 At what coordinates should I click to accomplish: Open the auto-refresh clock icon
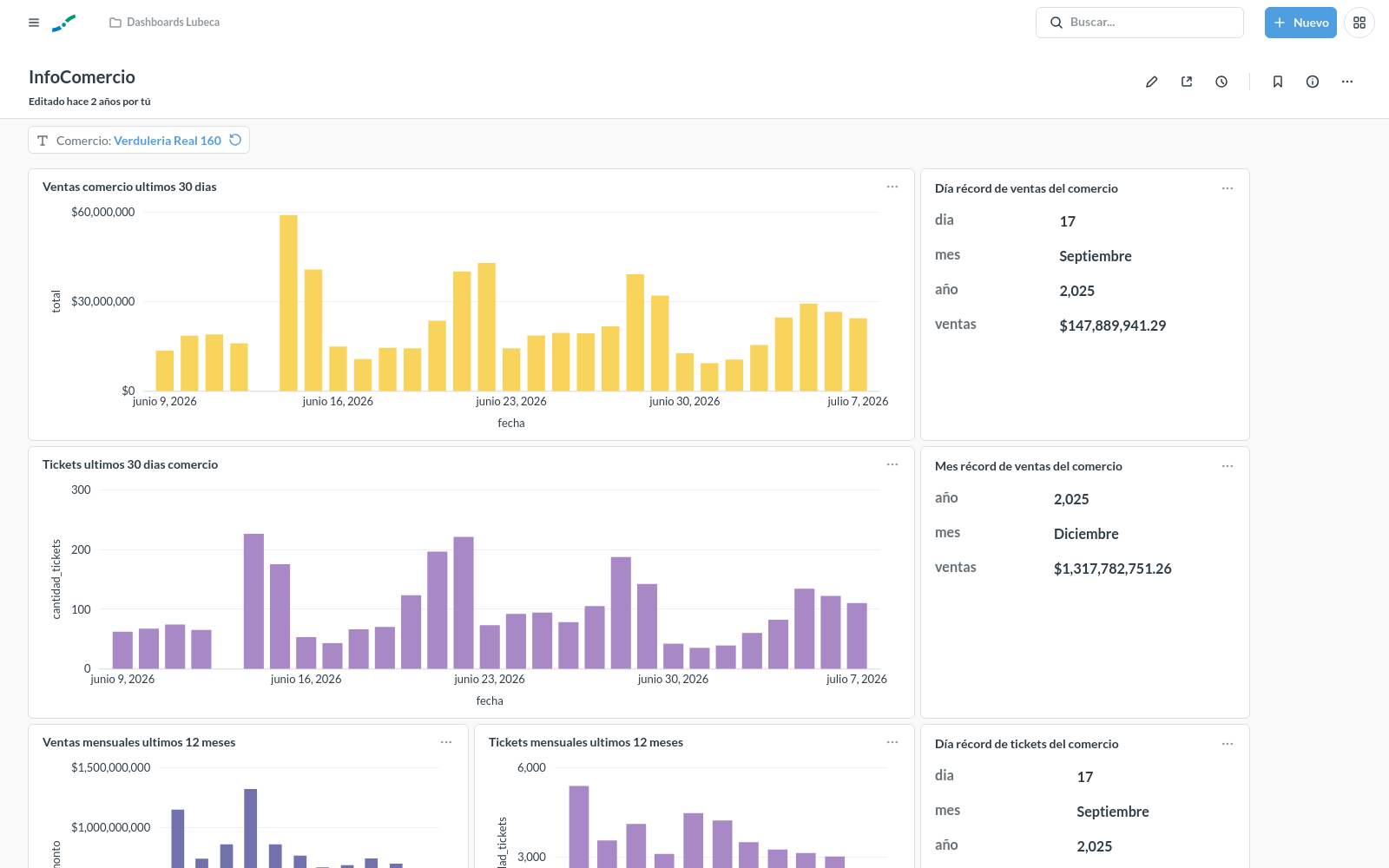click(x=1221, y=82)
